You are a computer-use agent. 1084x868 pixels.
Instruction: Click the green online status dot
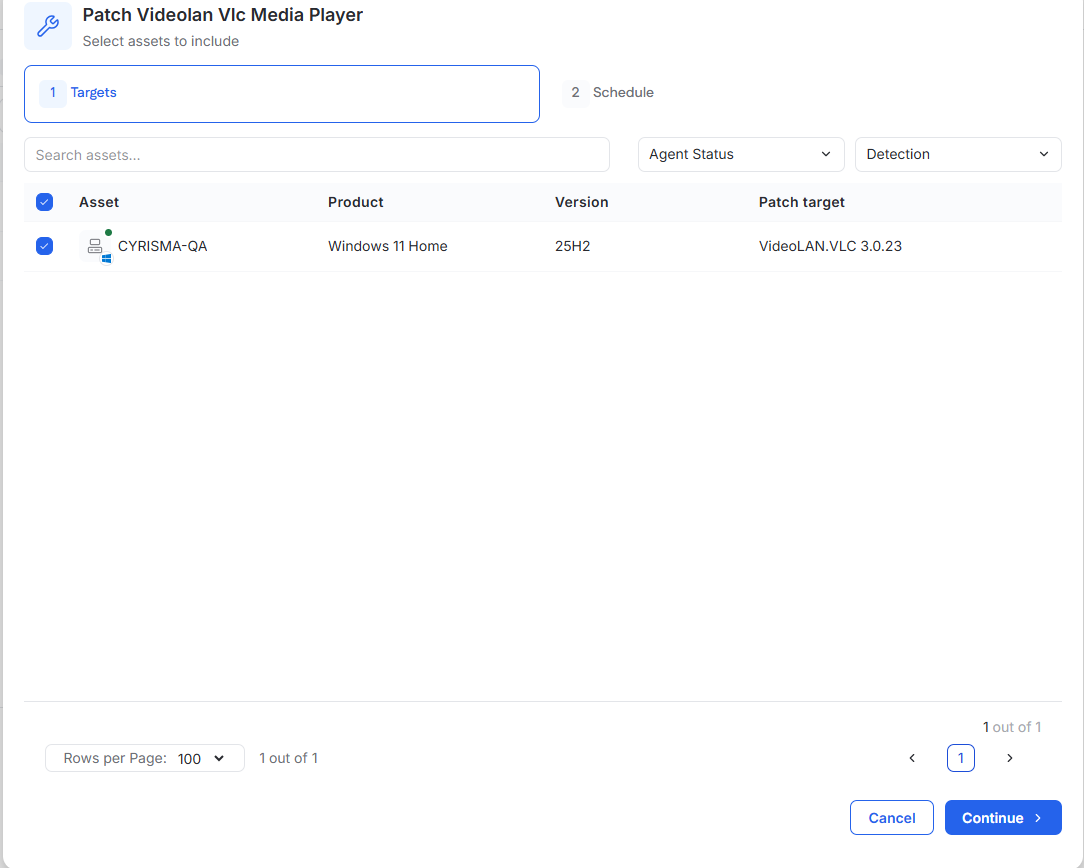109,232
